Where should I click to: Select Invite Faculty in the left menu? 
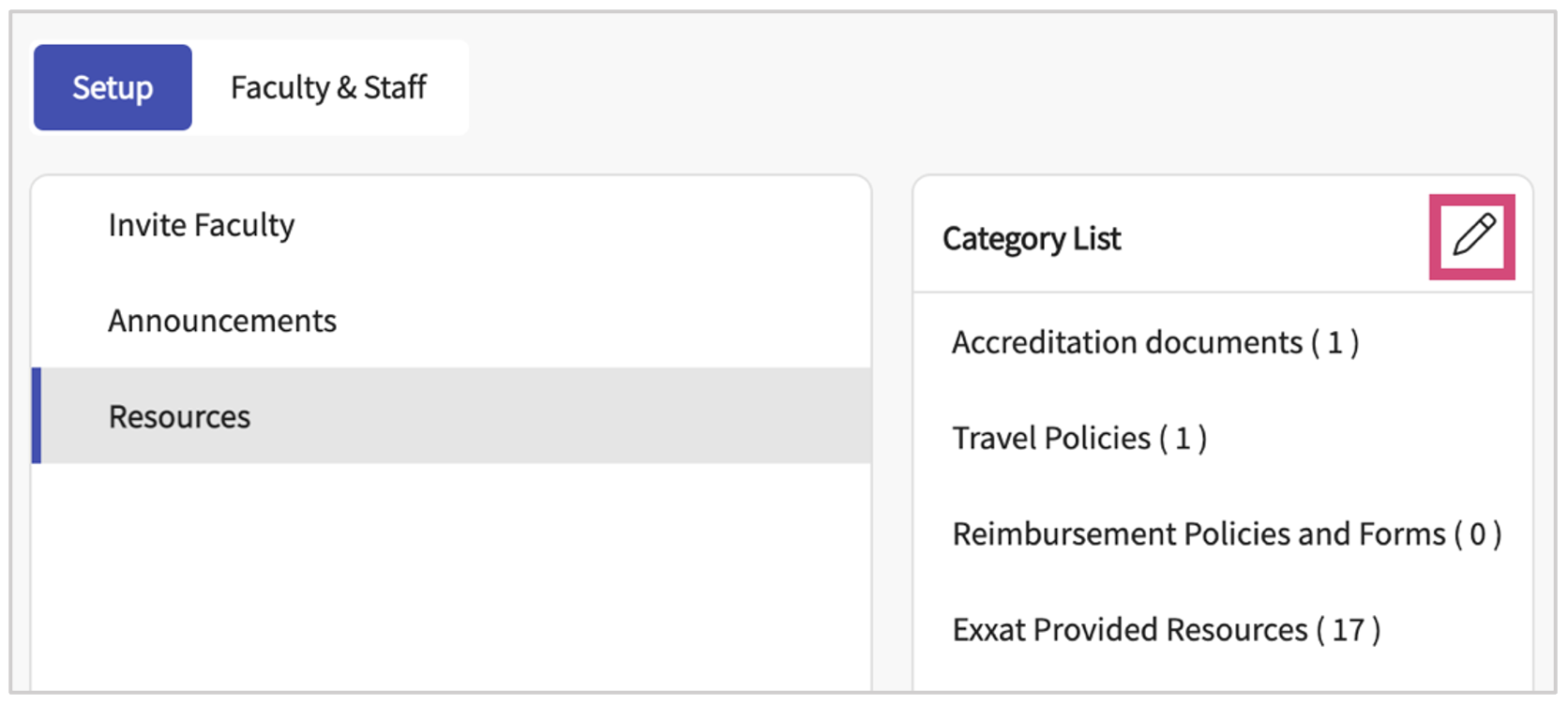(x=202, y=225)
